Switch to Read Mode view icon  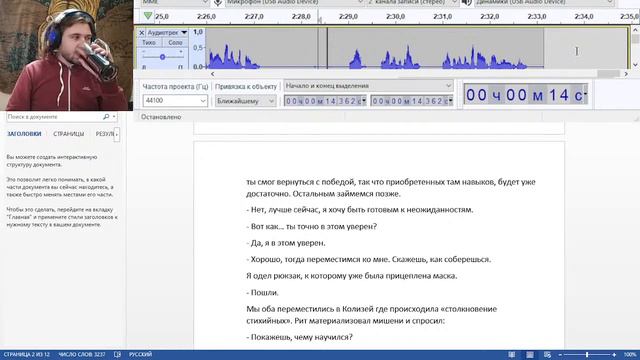(511, 355)
